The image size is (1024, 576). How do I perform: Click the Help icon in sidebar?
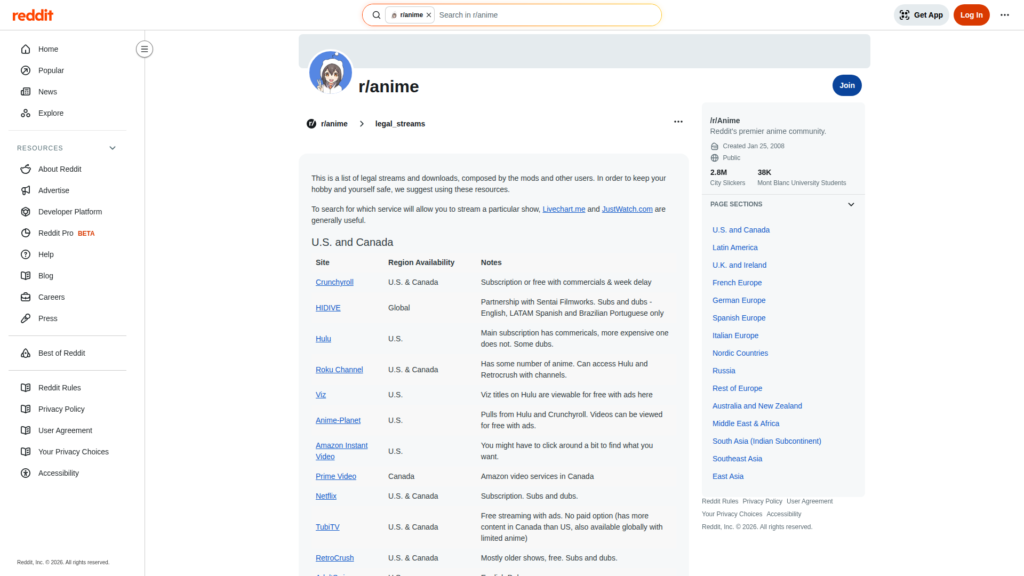coord(26,254)
